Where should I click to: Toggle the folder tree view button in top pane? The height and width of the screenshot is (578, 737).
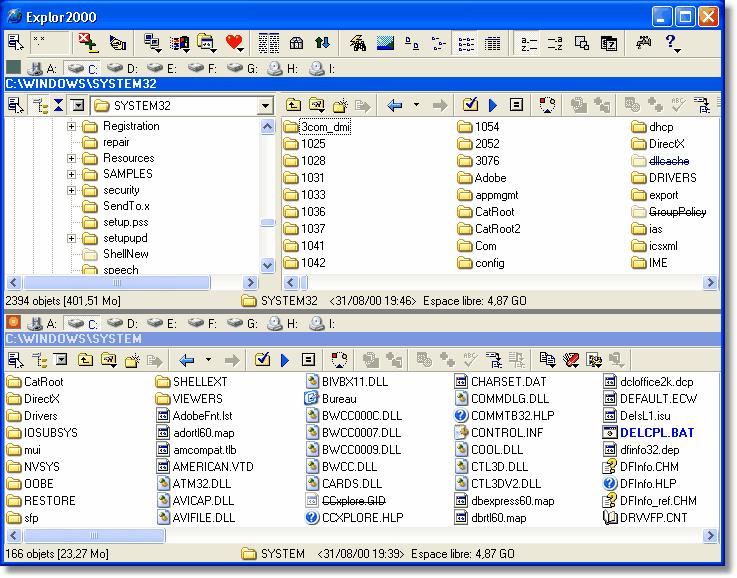click(x=41, y=105)
